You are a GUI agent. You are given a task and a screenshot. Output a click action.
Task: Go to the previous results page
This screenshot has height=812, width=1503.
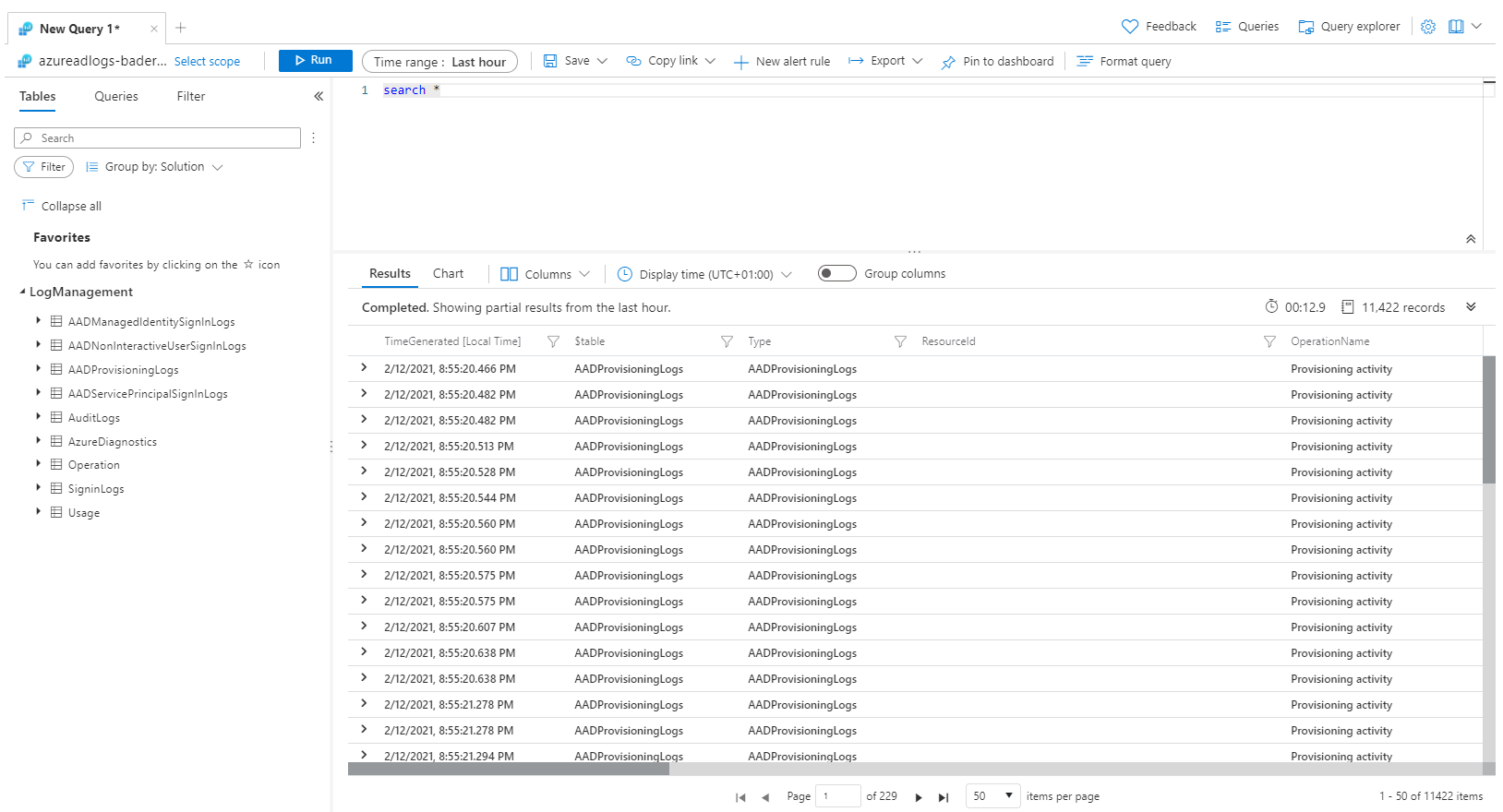(764, 797)
